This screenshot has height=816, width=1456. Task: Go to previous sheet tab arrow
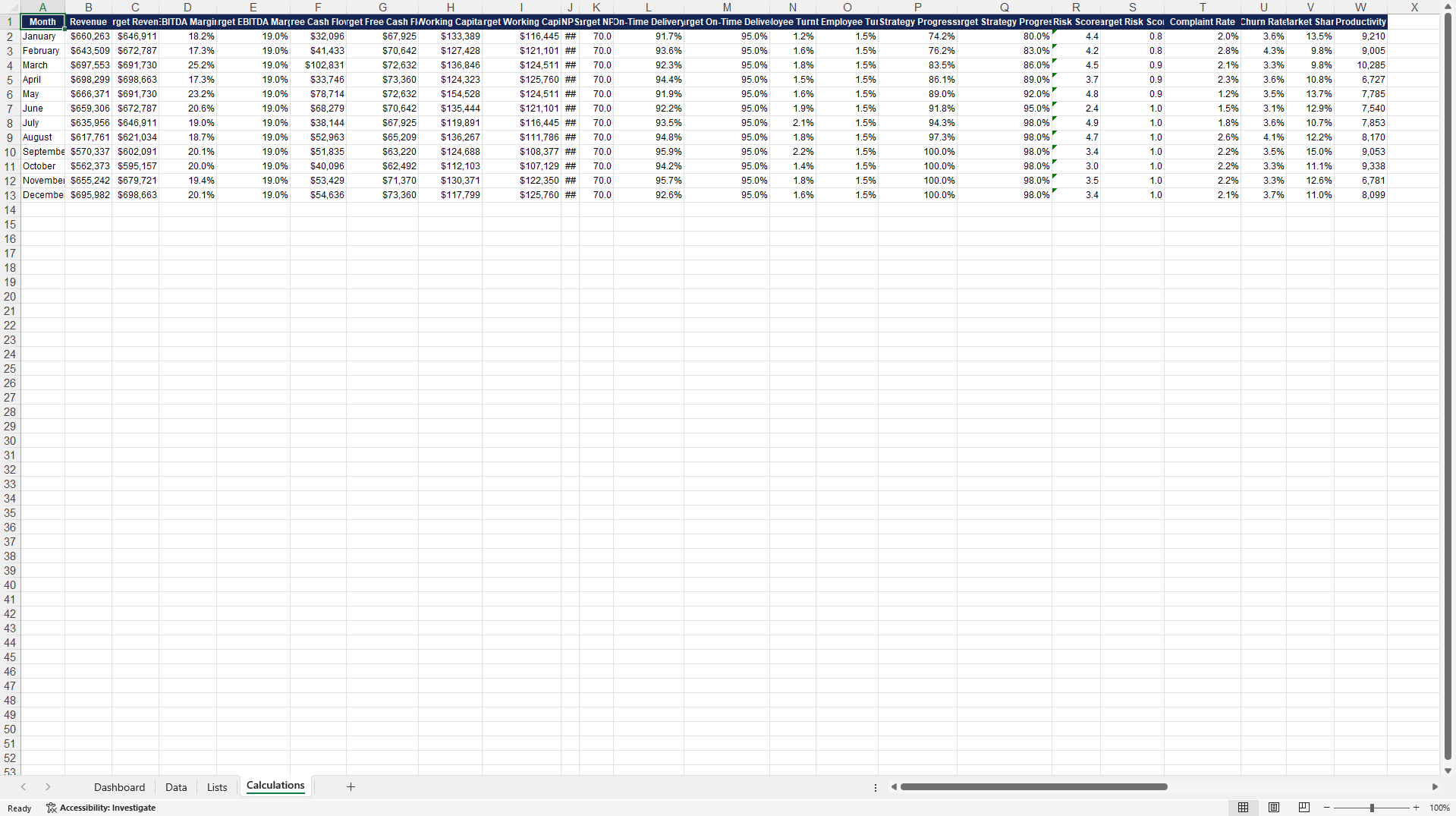(x=24, y=787)
